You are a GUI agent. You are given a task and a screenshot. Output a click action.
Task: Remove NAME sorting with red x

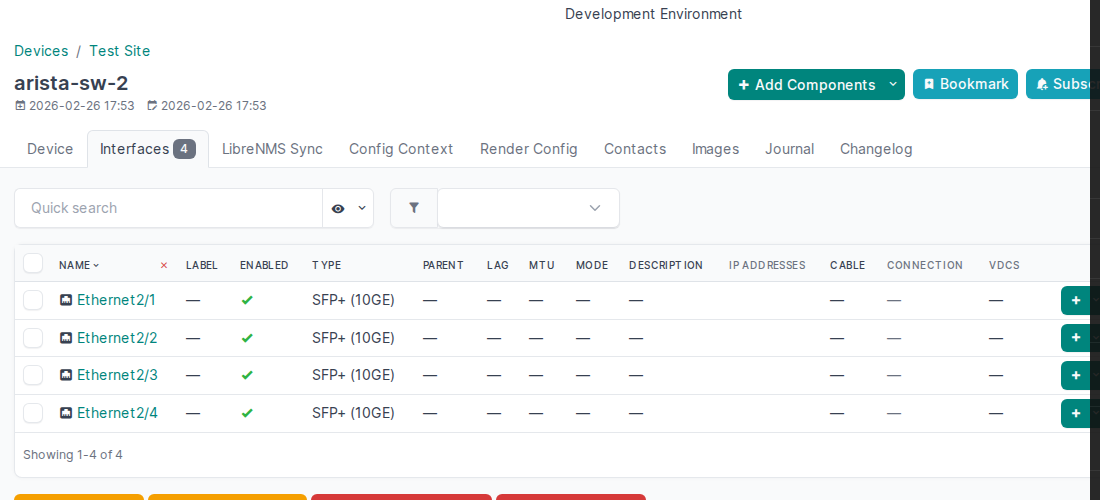(x=164, y=265)
